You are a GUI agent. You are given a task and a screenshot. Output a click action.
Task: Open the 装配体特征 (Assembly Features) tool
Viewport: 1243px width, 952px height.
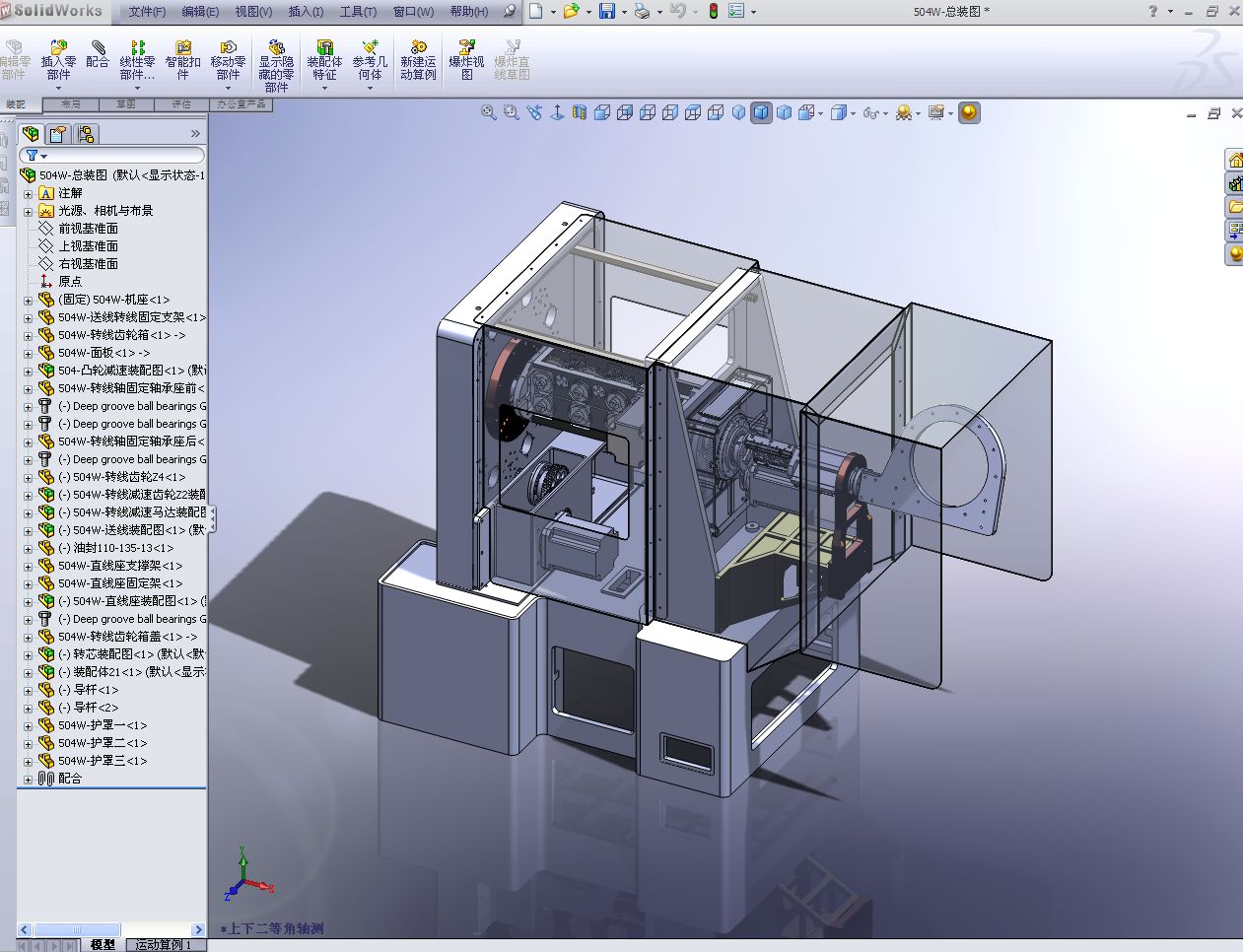tap(324, 60)
